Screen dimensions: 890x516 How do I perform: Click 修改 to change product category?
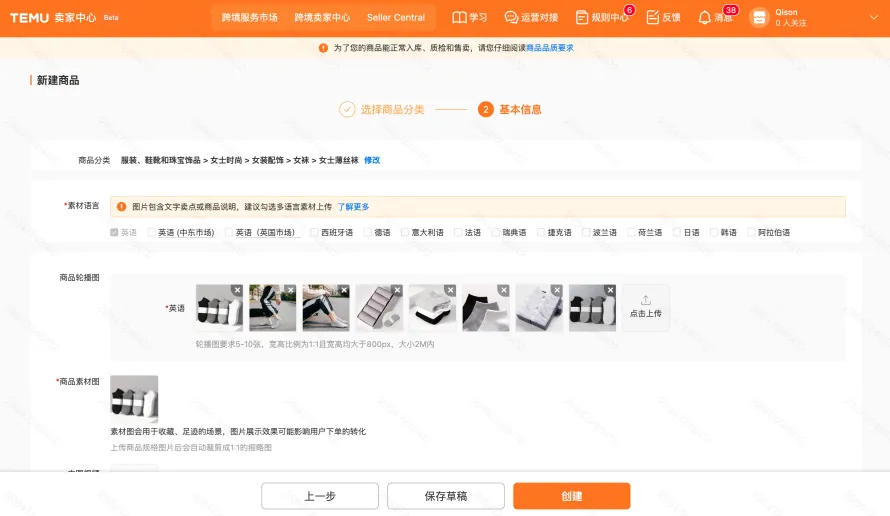pyautogui.click(x=372, y=160)
